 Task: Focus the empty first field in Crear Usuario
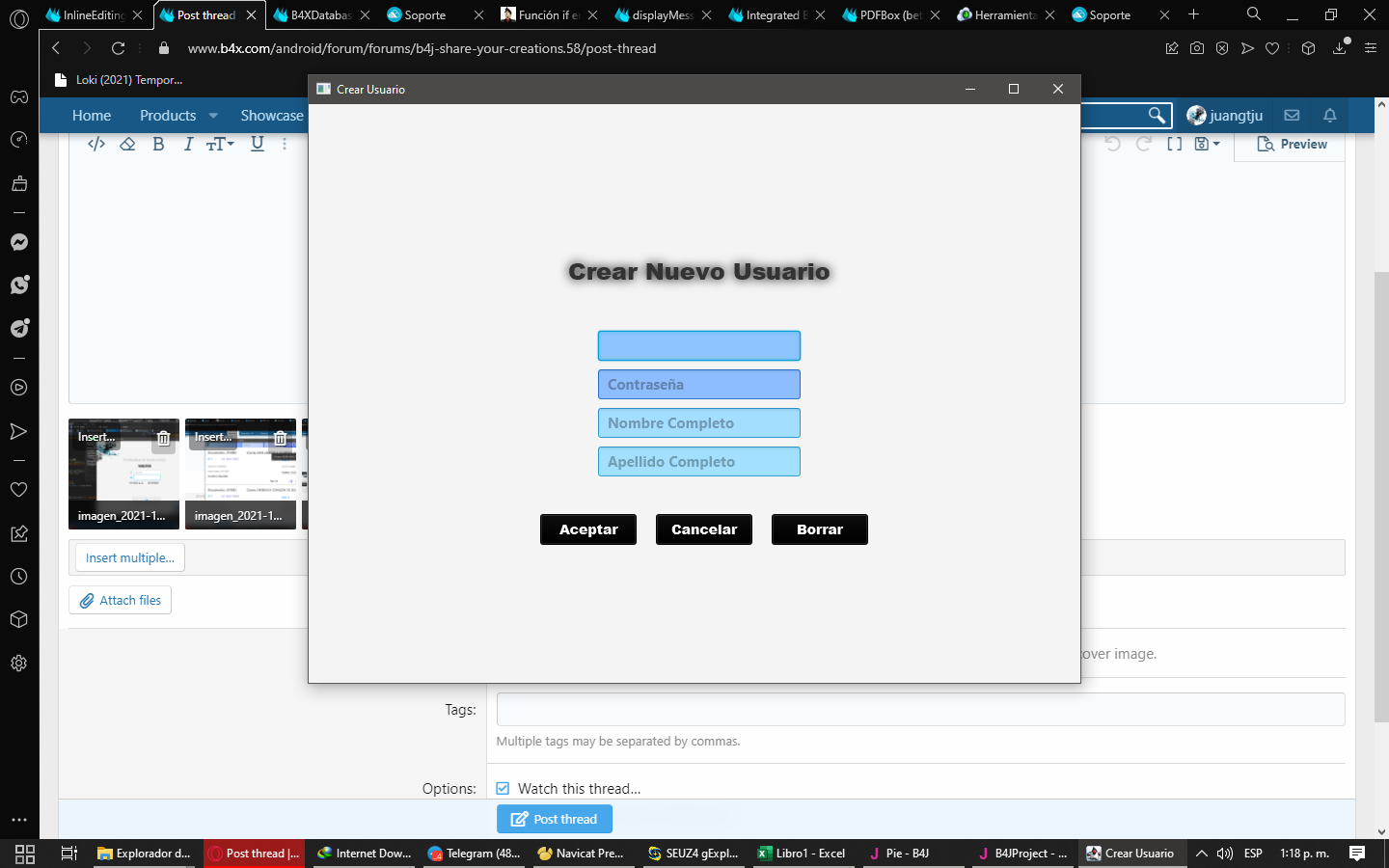click(699, 346)
